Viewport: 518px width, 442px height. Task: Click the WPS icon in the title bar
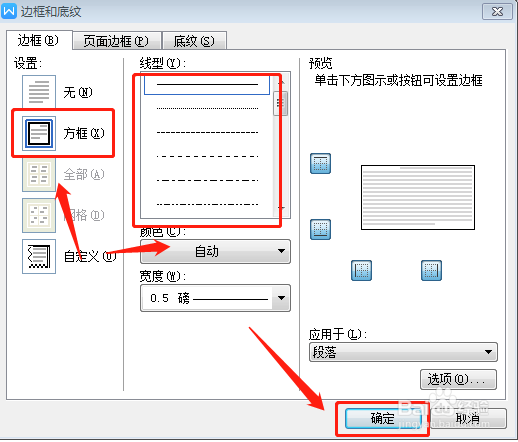9,11
